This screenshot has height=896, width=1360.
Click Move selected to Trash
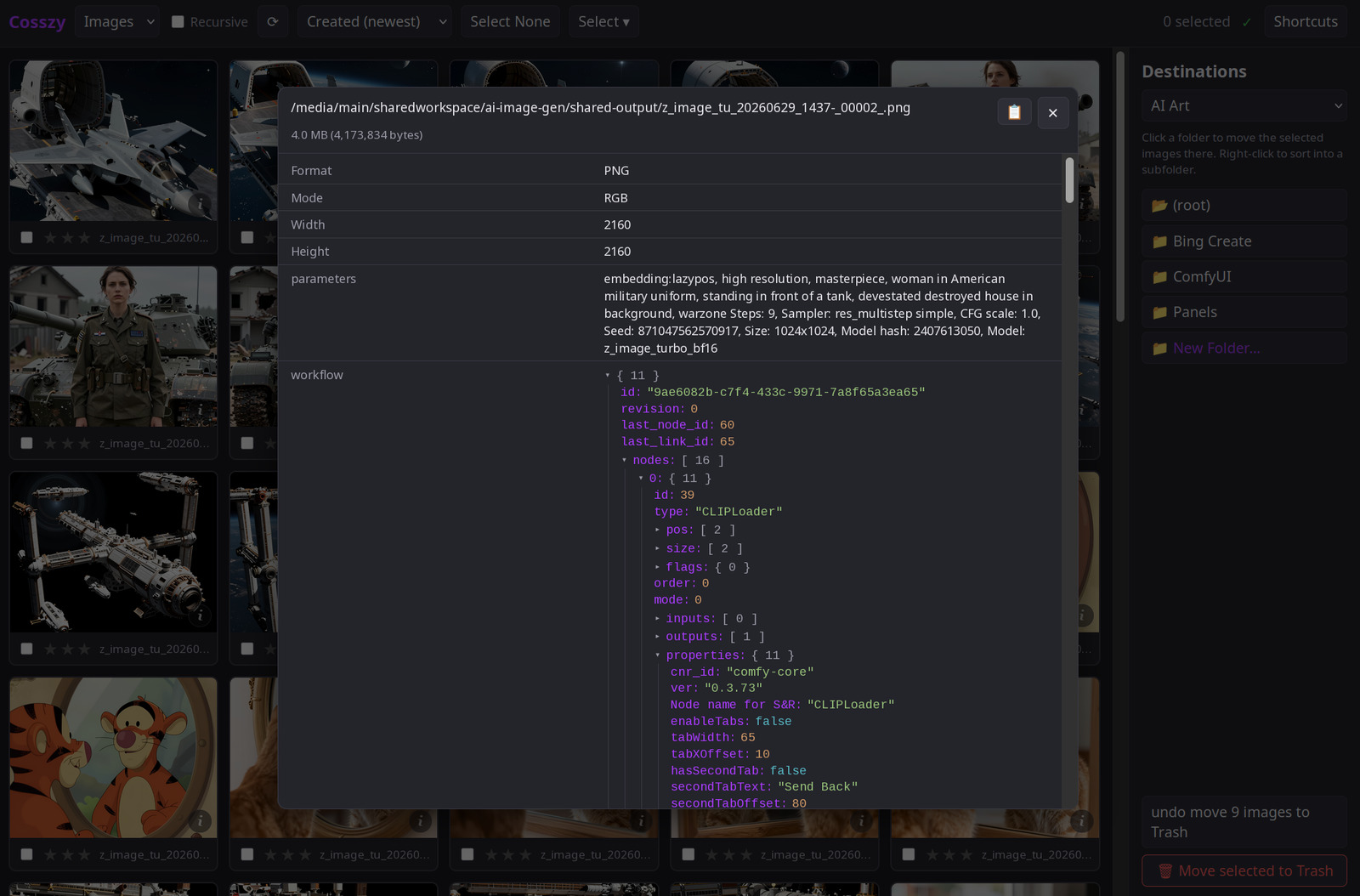tap(1244, 870)
